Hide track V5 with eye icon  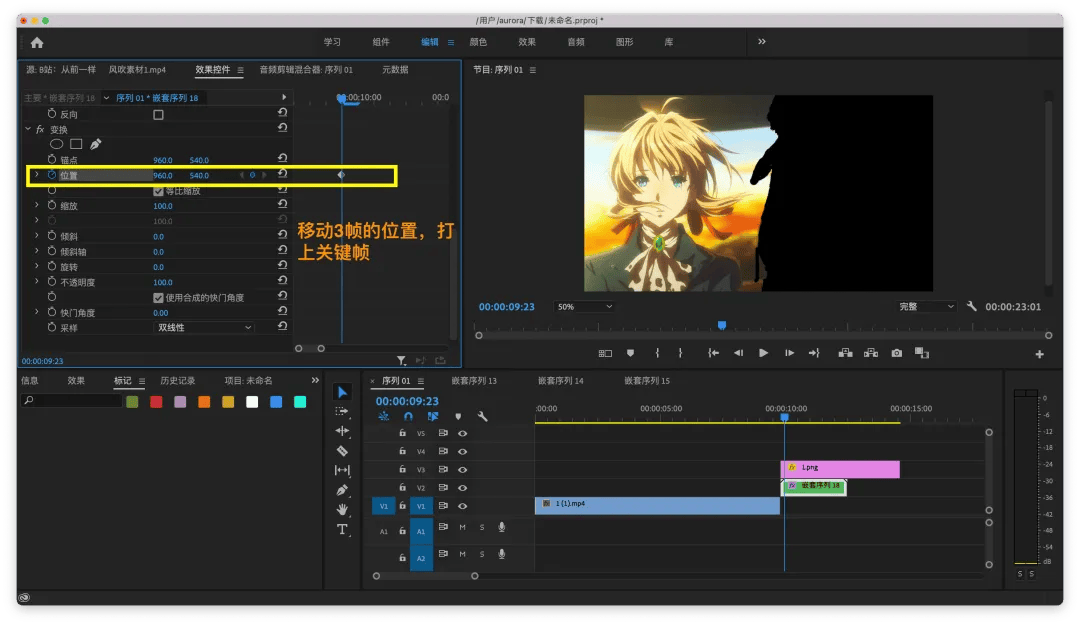463,433
